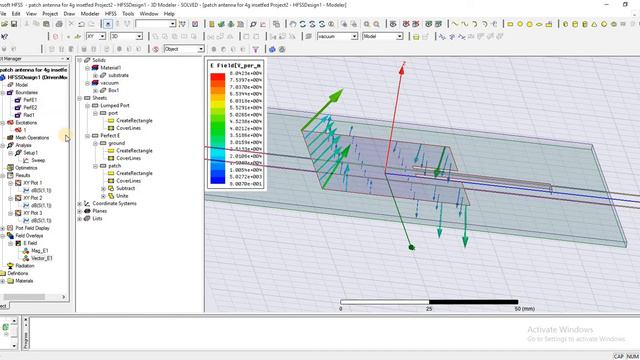The image size is (640, 360).
Task: Open the Object selection mode dropdown
Action: pyautogui.click(x=201, y=49)
